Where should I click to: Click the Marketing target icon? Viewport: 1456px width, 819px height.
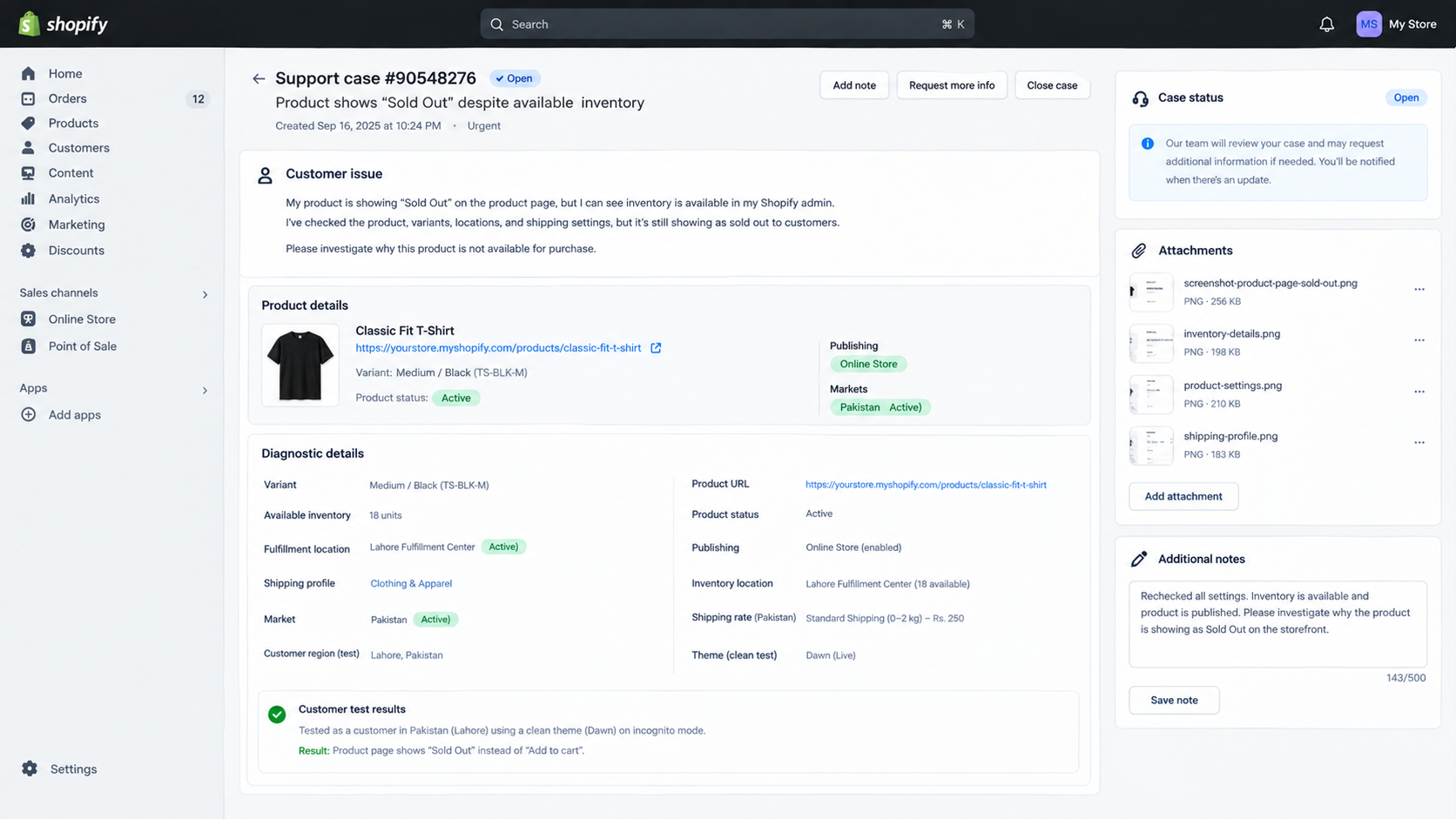[29, 225]
